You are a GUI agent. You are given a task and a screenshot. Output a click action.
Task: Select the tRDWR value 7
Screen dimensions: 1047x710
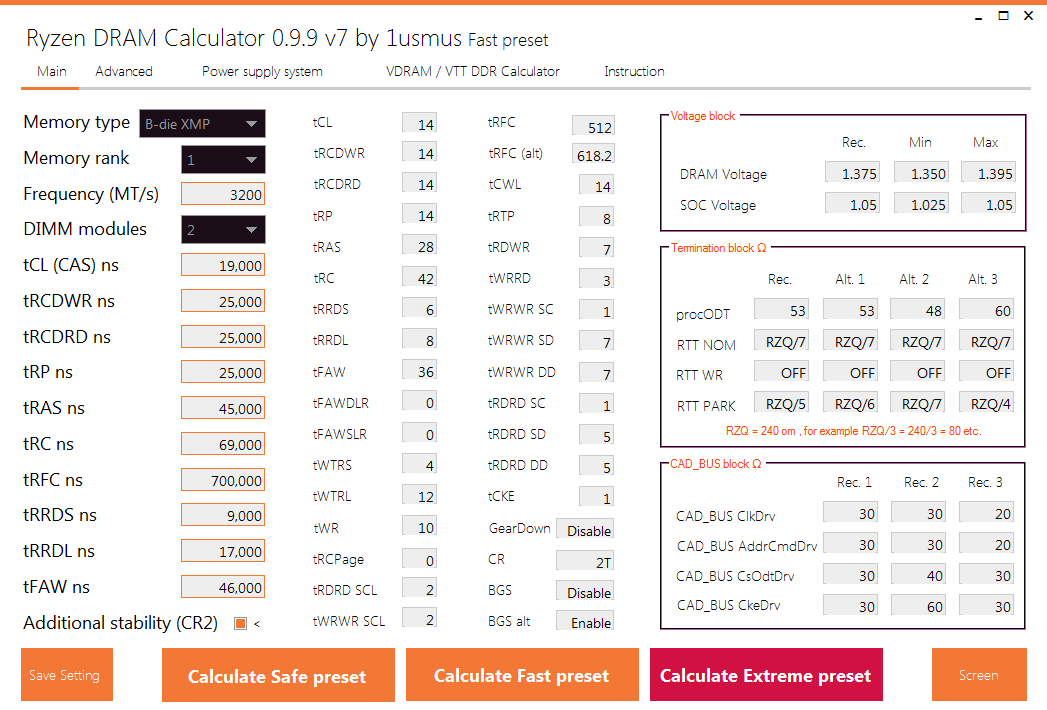[596, 248]
